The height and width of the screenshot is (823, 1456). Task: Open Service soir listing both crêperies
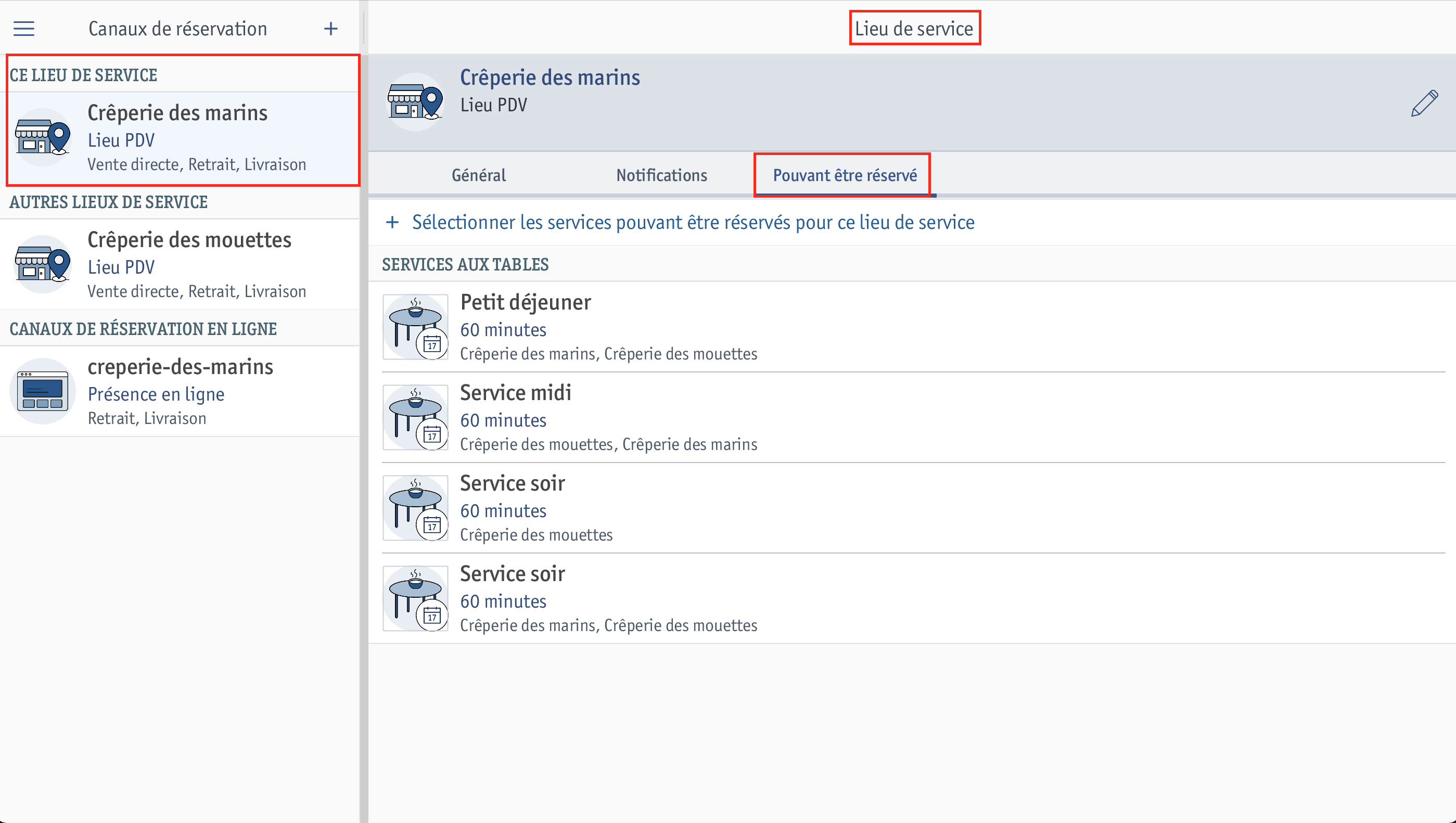tap(912, 598)
